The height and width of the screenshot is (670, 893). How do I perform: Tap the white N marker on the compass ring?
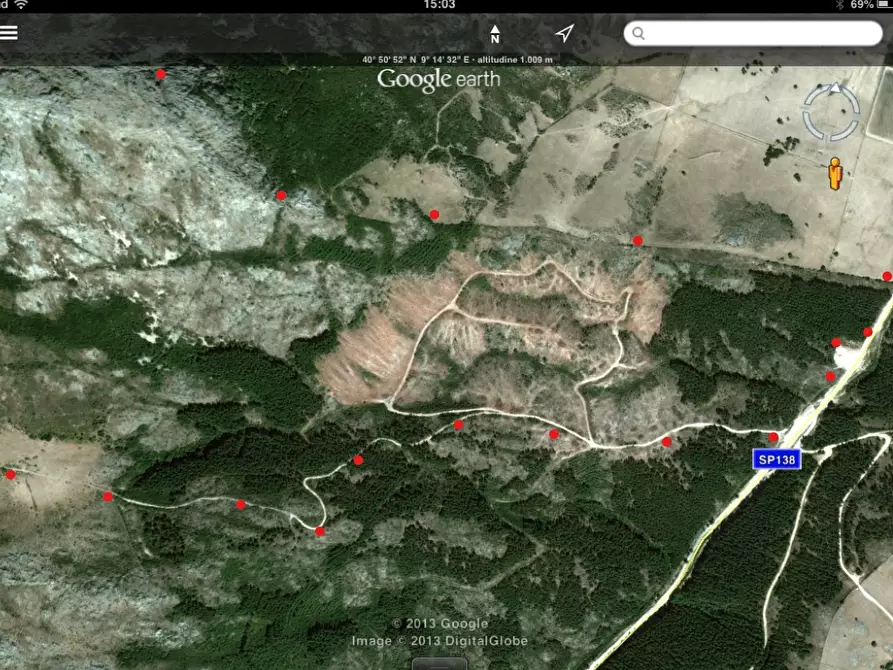[835, 88]
